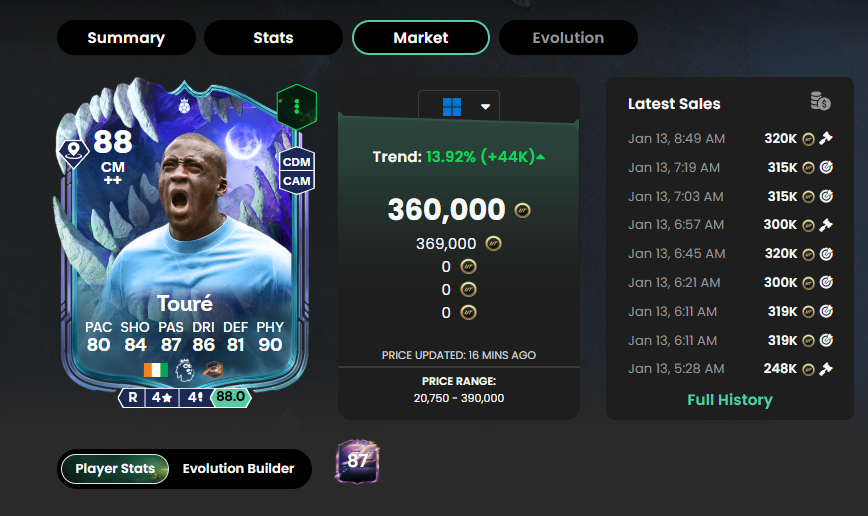Click the Premier League logo on the card
This screenshot has height=516, width=868.
[x=185, y=370]
